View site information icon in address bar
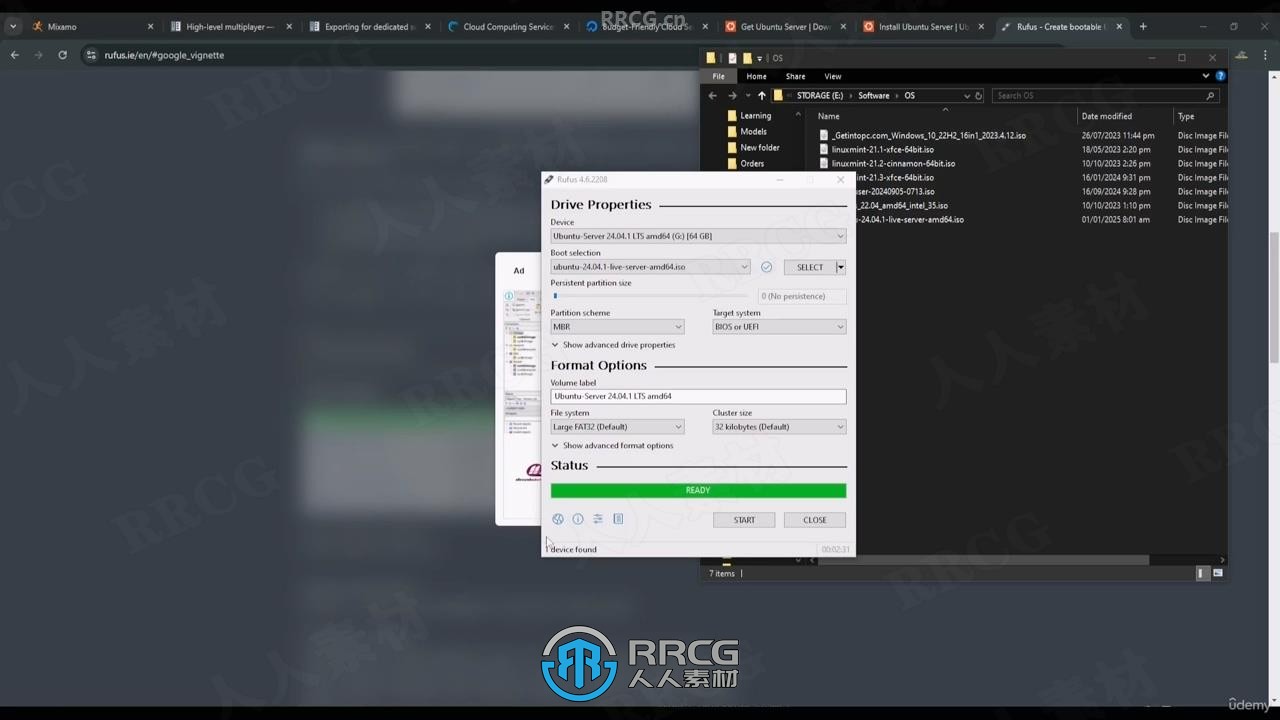Screen dimensions: 1280x720 (91, 55)
